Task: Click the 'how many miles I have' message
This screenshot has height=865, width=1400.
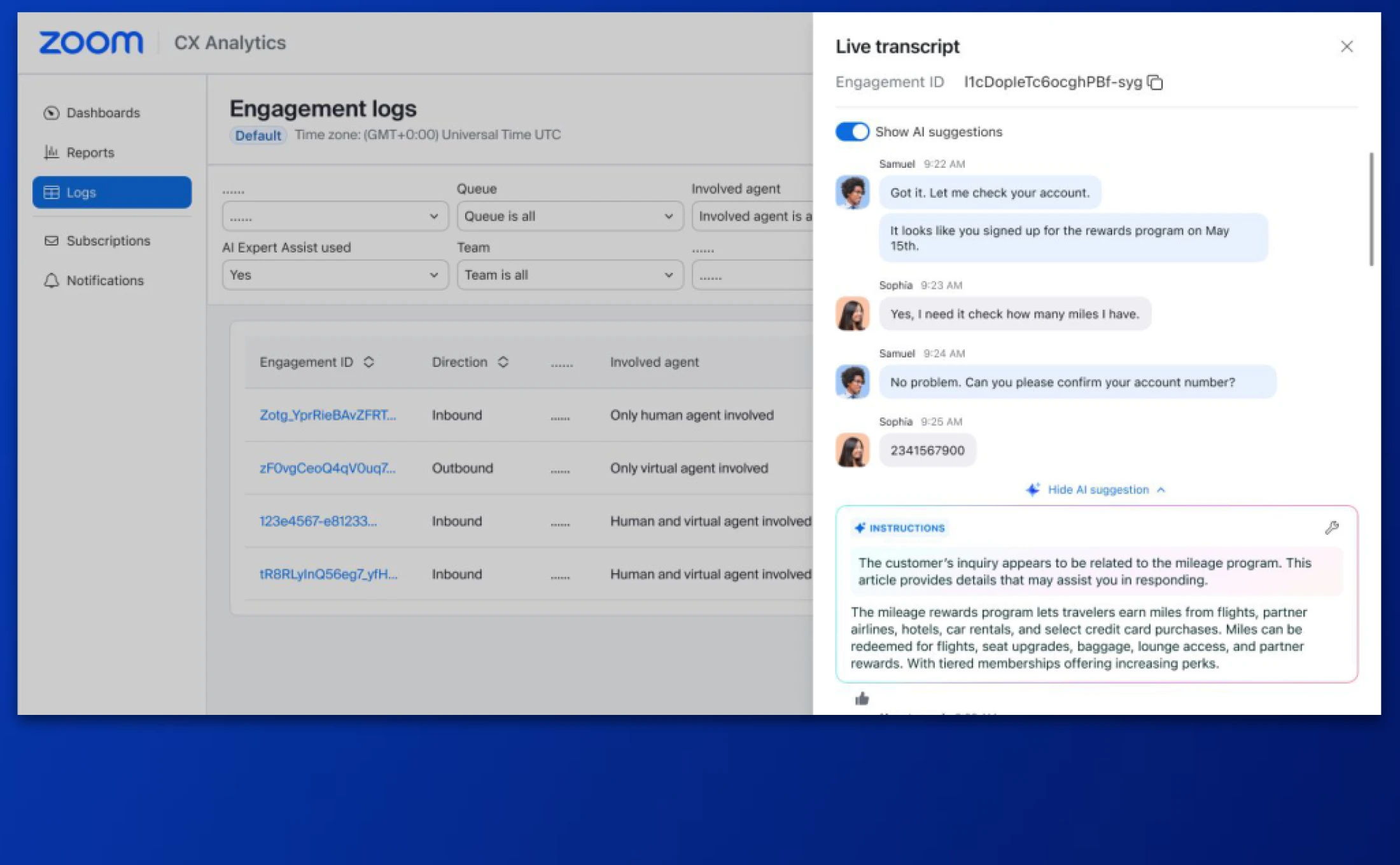Action: (1015, 314)
